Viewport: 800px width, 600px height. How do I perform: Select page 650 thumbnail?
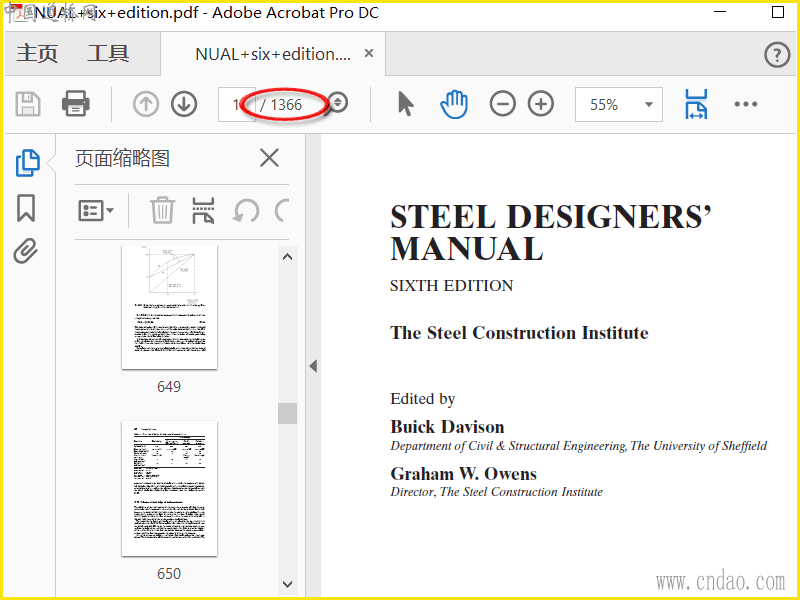tap(169, 488)
